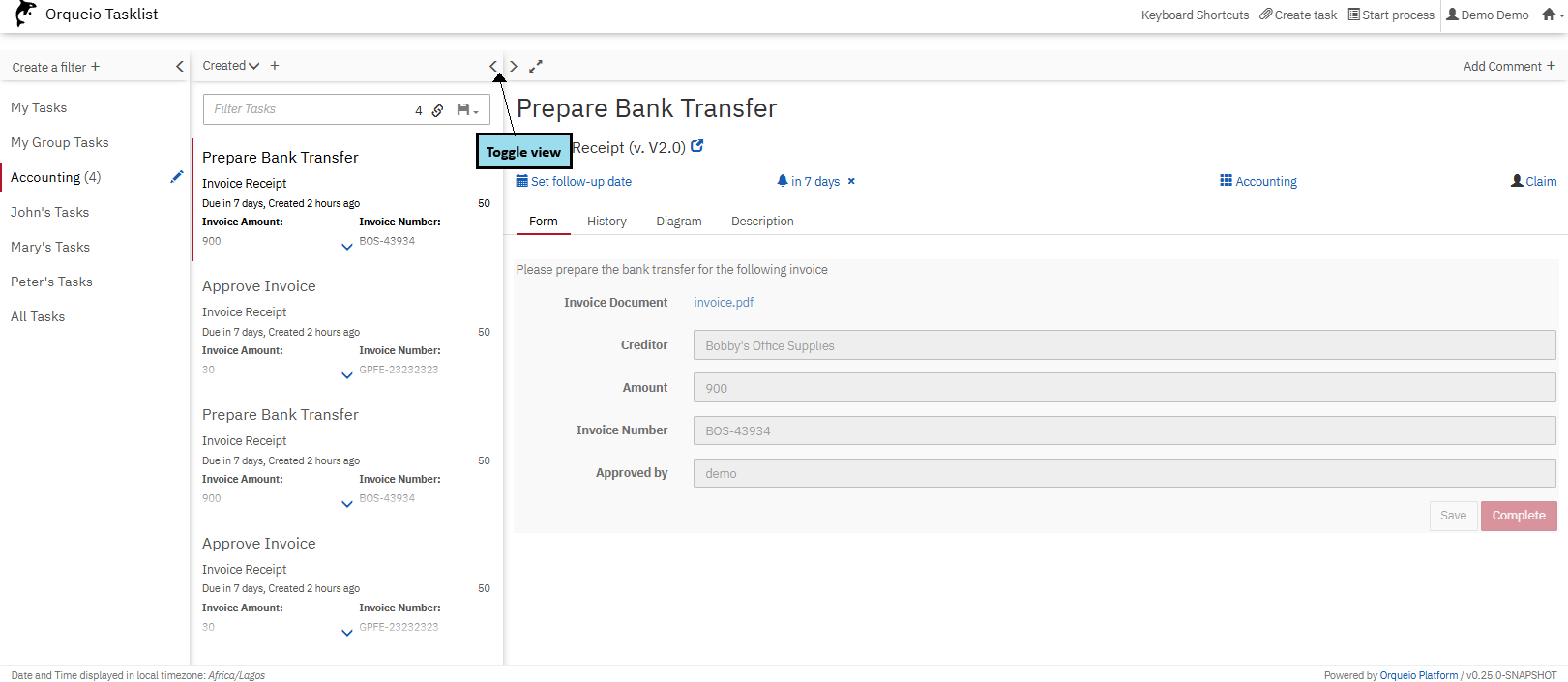Viewport: 1568px width, 682px height.
Task: Expand the task detail panel right arrow
Action: tap(514, 67)
